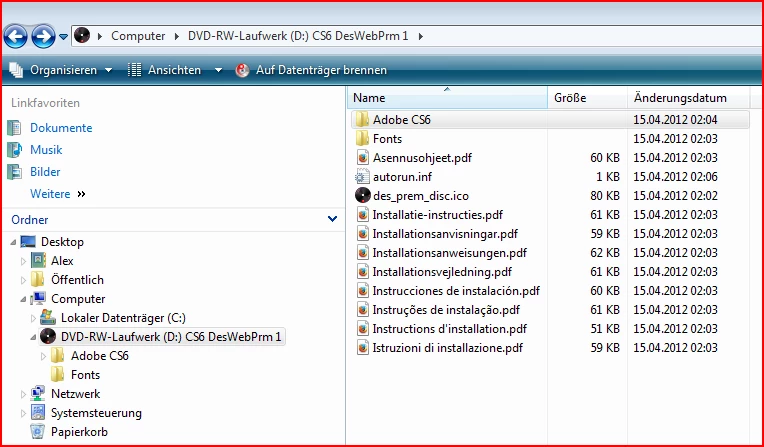Open recent pages dropdown next to Forward button
The height and width of the screenshot is (447, 764).
point(63,37)
